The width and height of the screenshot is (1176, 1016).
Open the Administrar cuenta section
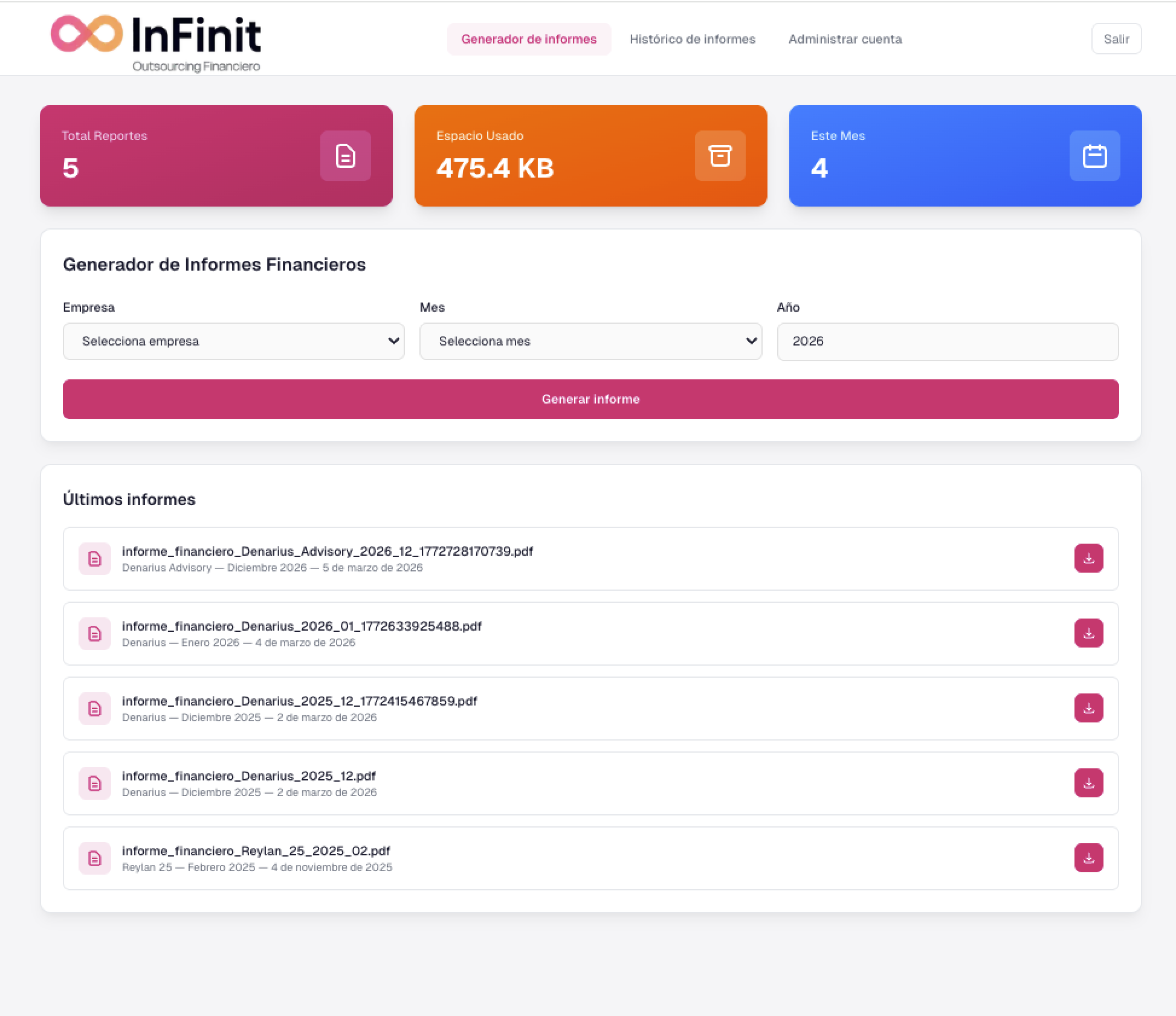844,39
